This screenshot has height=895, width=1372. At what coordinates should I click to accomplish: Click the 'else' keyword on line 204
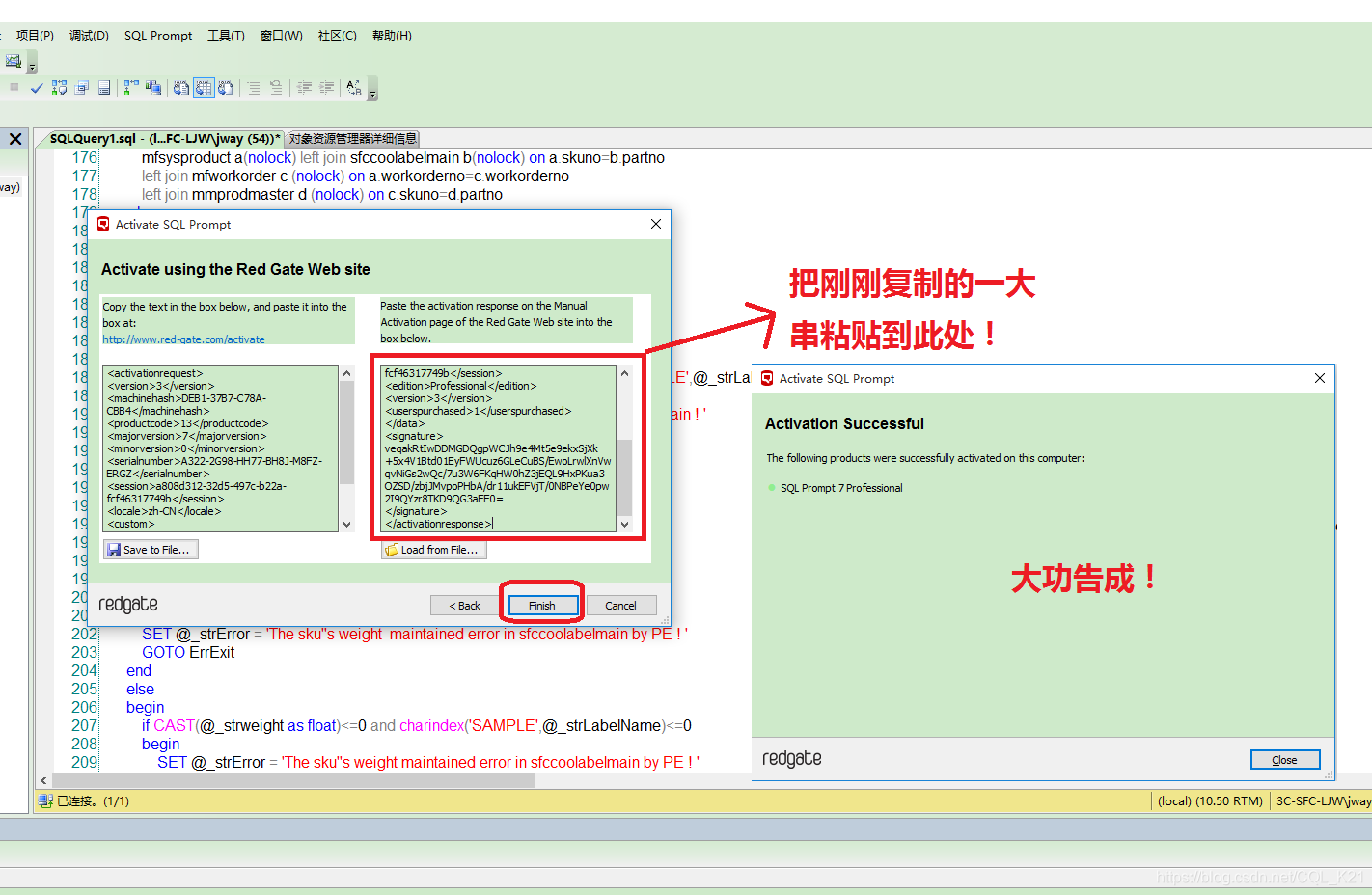(140, 689)
